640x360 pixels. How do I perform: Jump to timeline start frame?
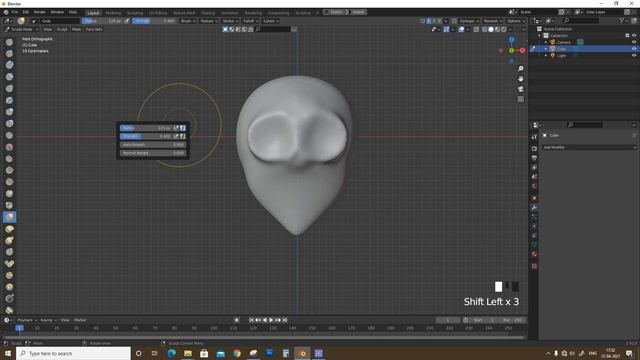pos(251,320)
